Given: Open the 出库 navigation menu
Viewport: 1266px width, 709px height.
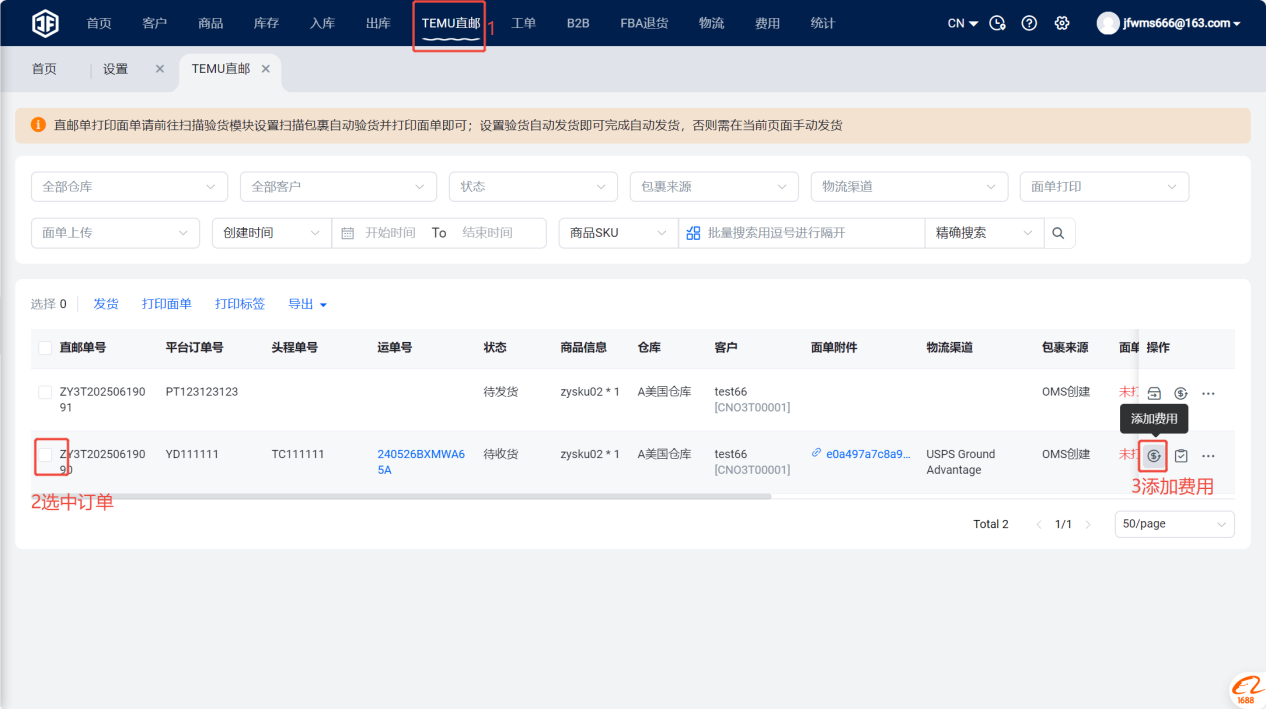Looking at the screenshot, I should pos(378,23).
